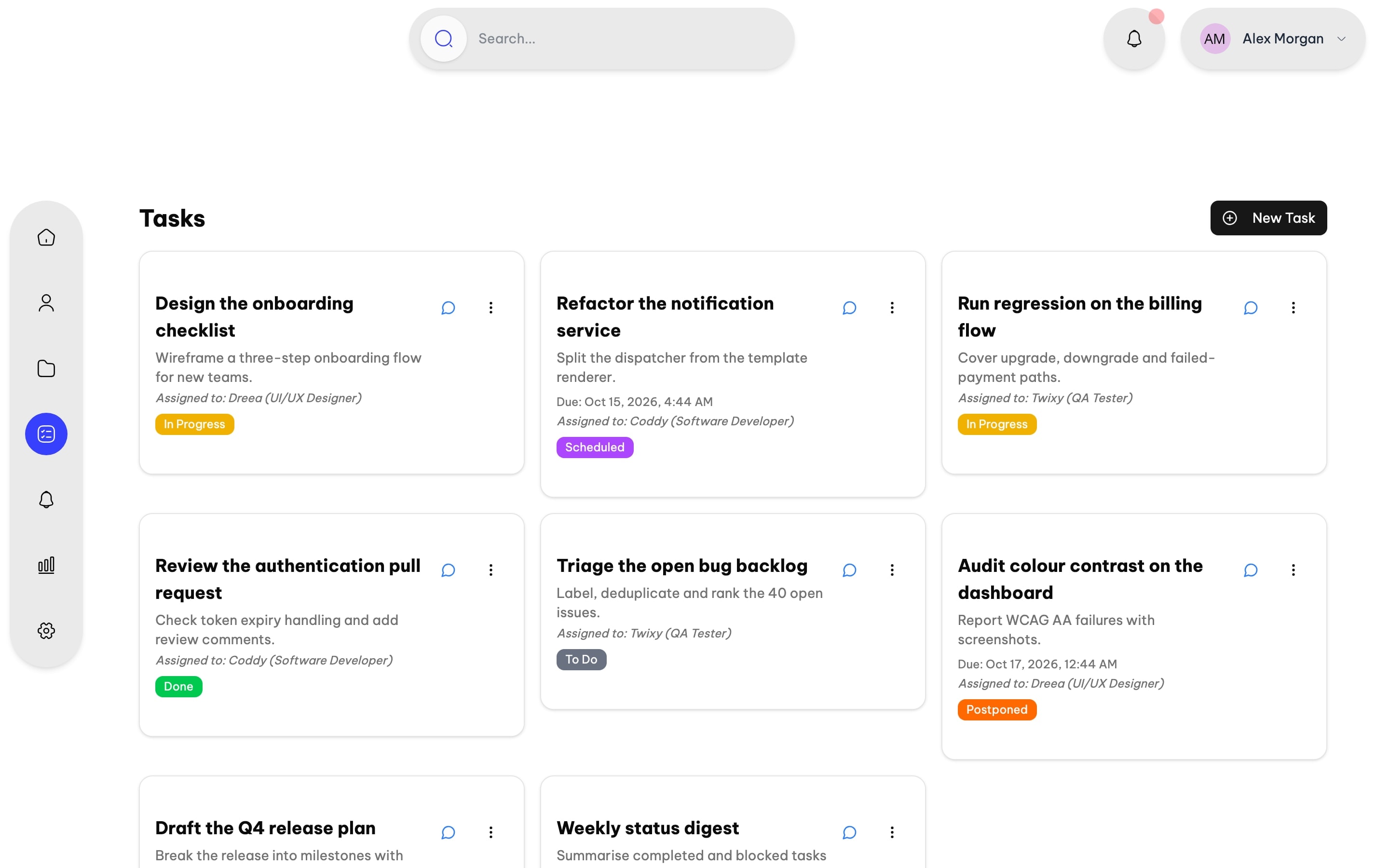Select the active Tasks sidebar icon

46,434
